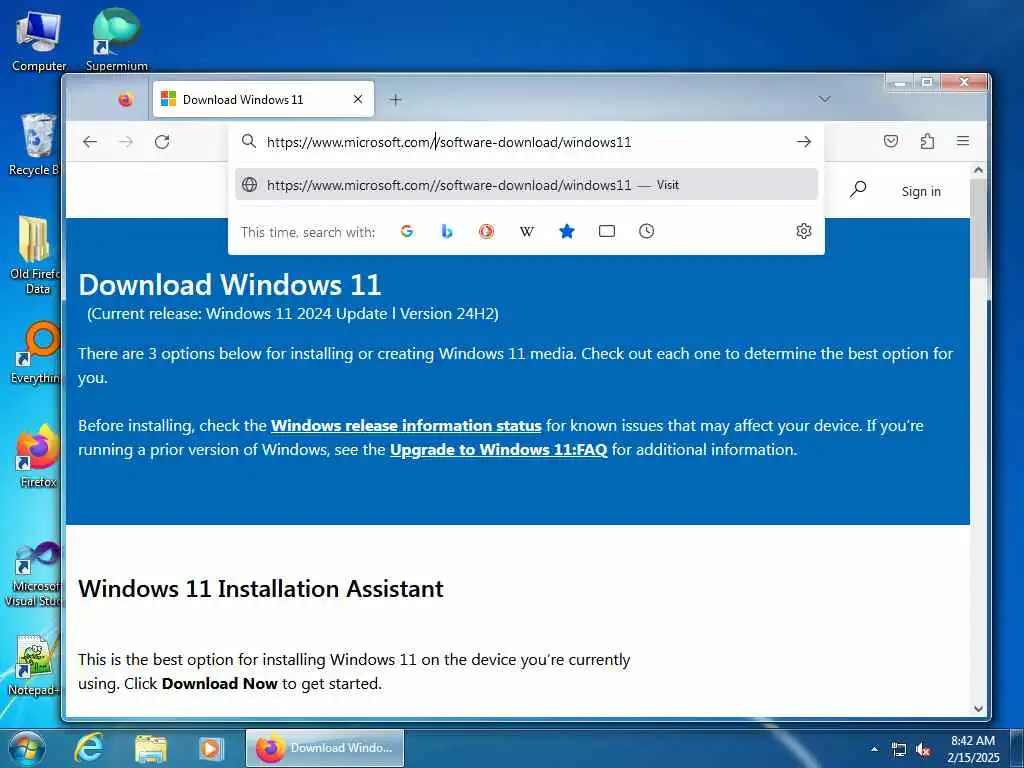This screenshot has width=1024, height=768.
Task: Show hidden tray icons arrow
Action: [874, 749]
